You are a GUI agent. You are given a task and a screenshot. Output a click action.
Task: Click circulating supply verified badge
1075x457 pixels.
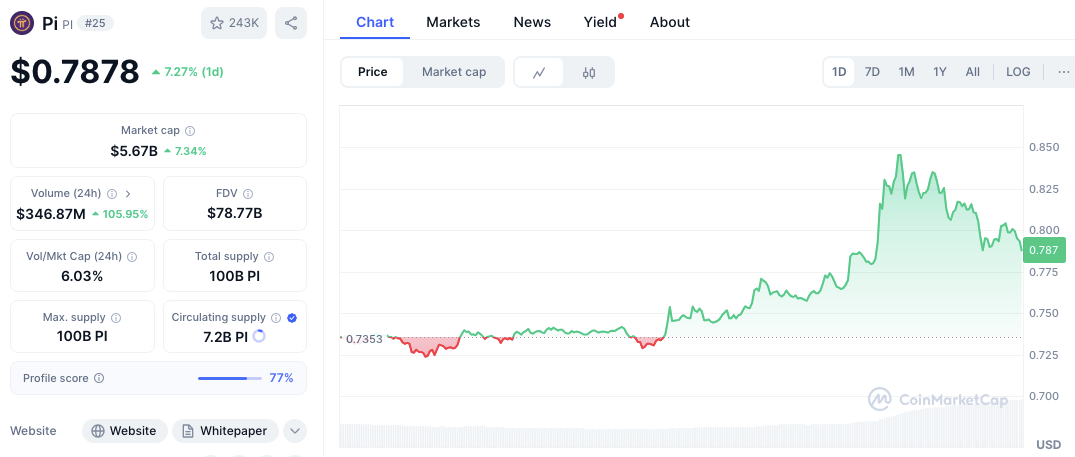tap(292, 317)
